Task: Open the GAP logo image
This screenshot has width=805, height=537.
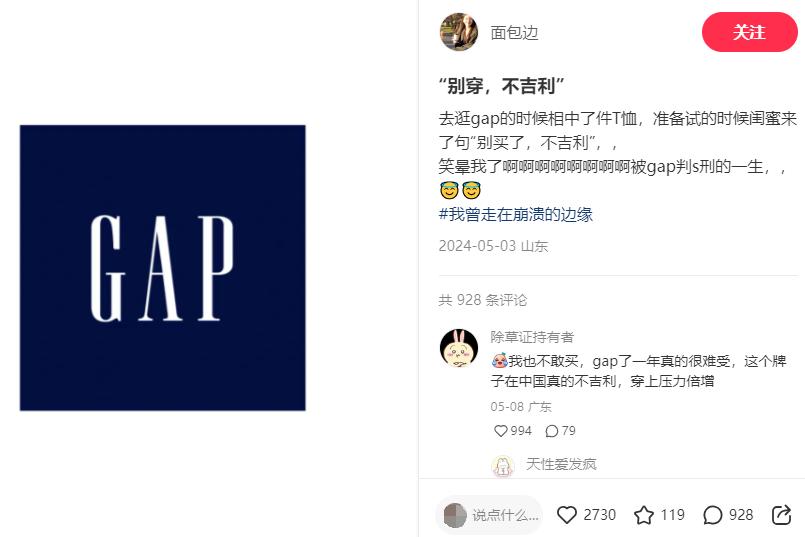Action: (x=163, y=267)
